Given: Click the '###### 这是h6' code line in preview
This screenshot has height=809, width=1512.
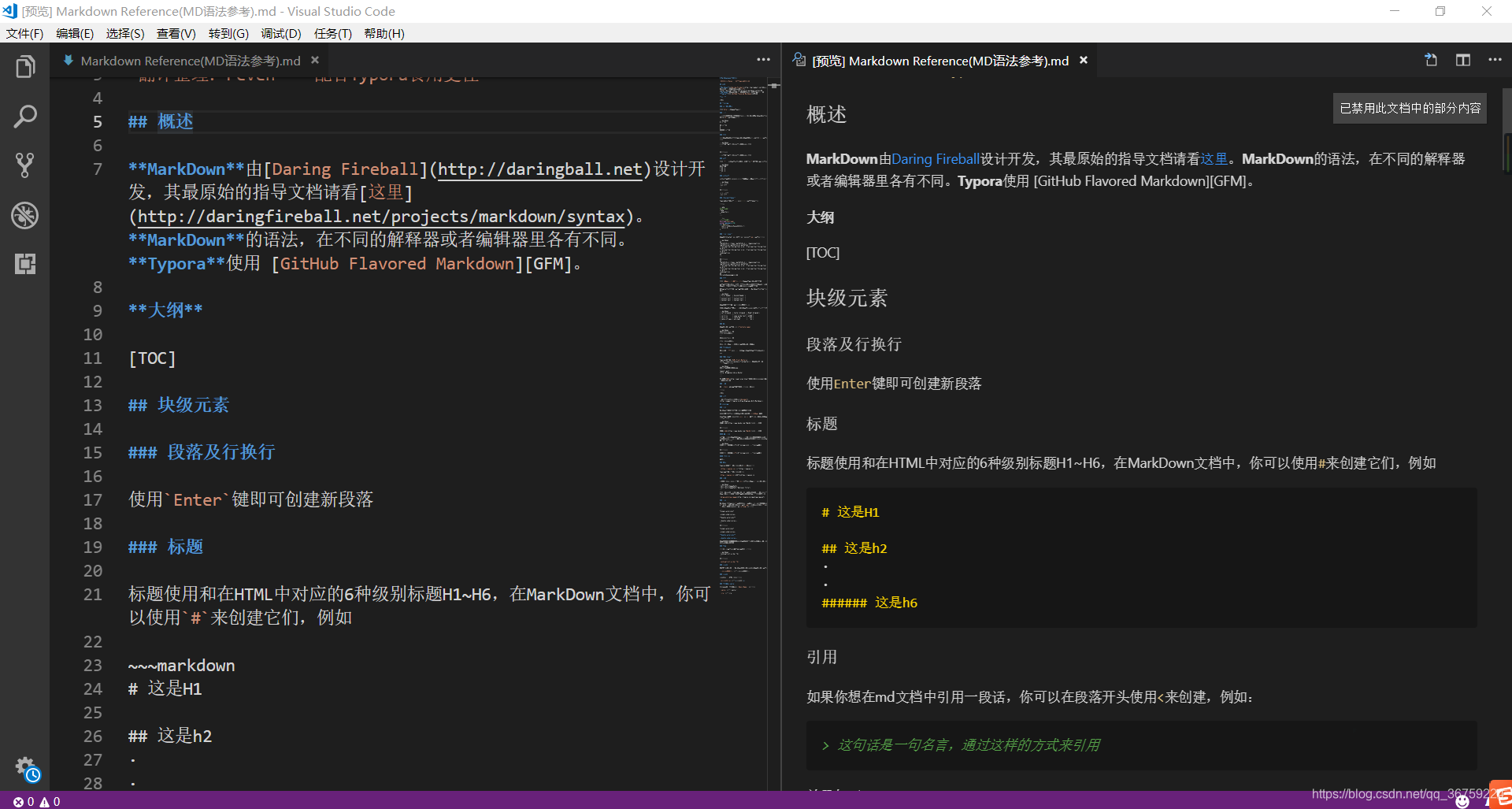Looking at the screenshot, I should tap(869, 603).
